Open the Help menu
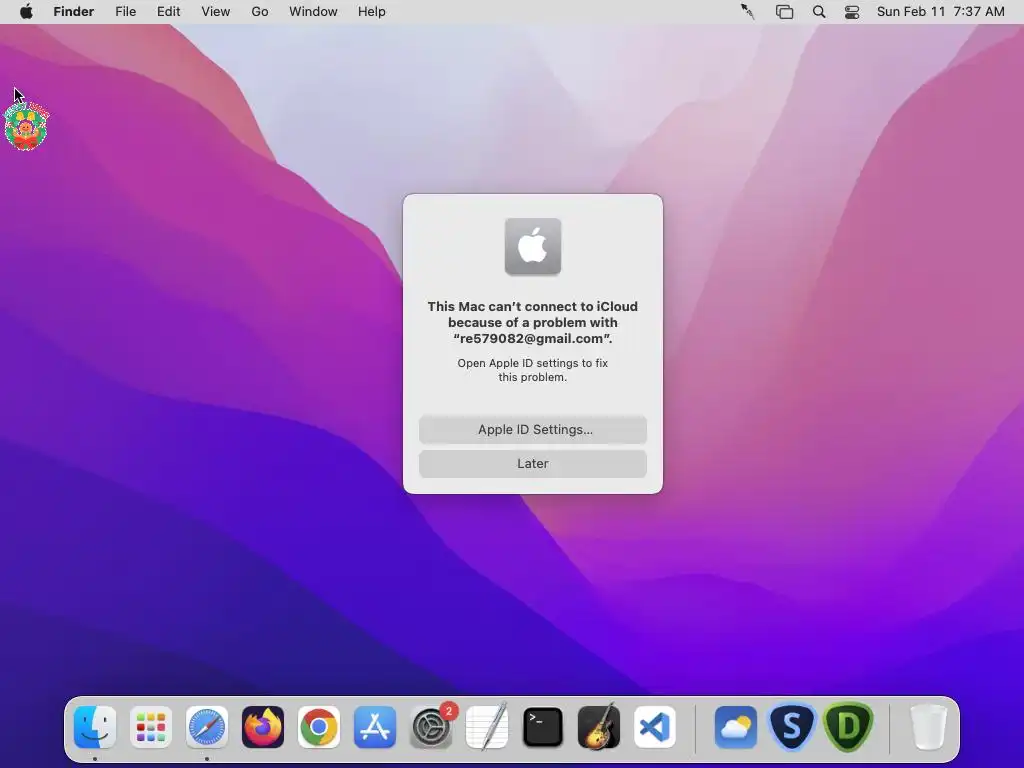The height and width of the screenshot is (768, 1024). click(x=372, y=12)
